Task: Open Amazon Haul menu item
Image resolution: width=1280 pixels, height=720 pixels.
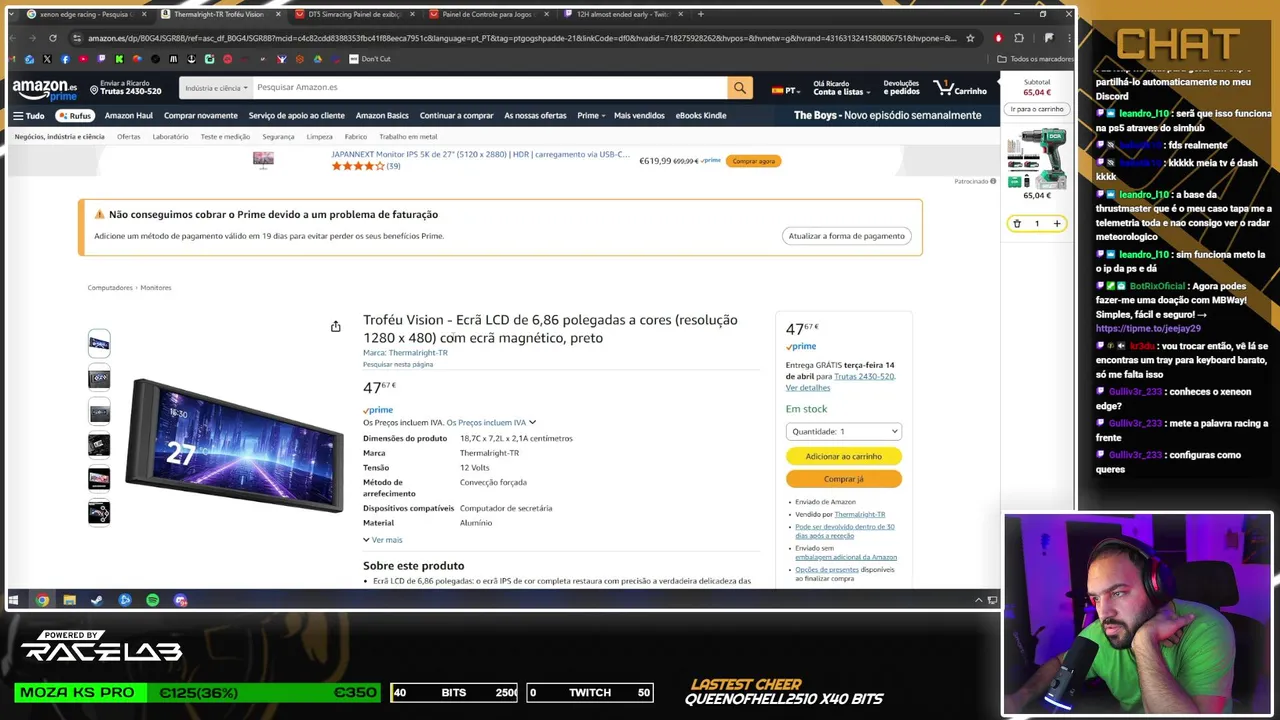Action: tap(129, 115)
